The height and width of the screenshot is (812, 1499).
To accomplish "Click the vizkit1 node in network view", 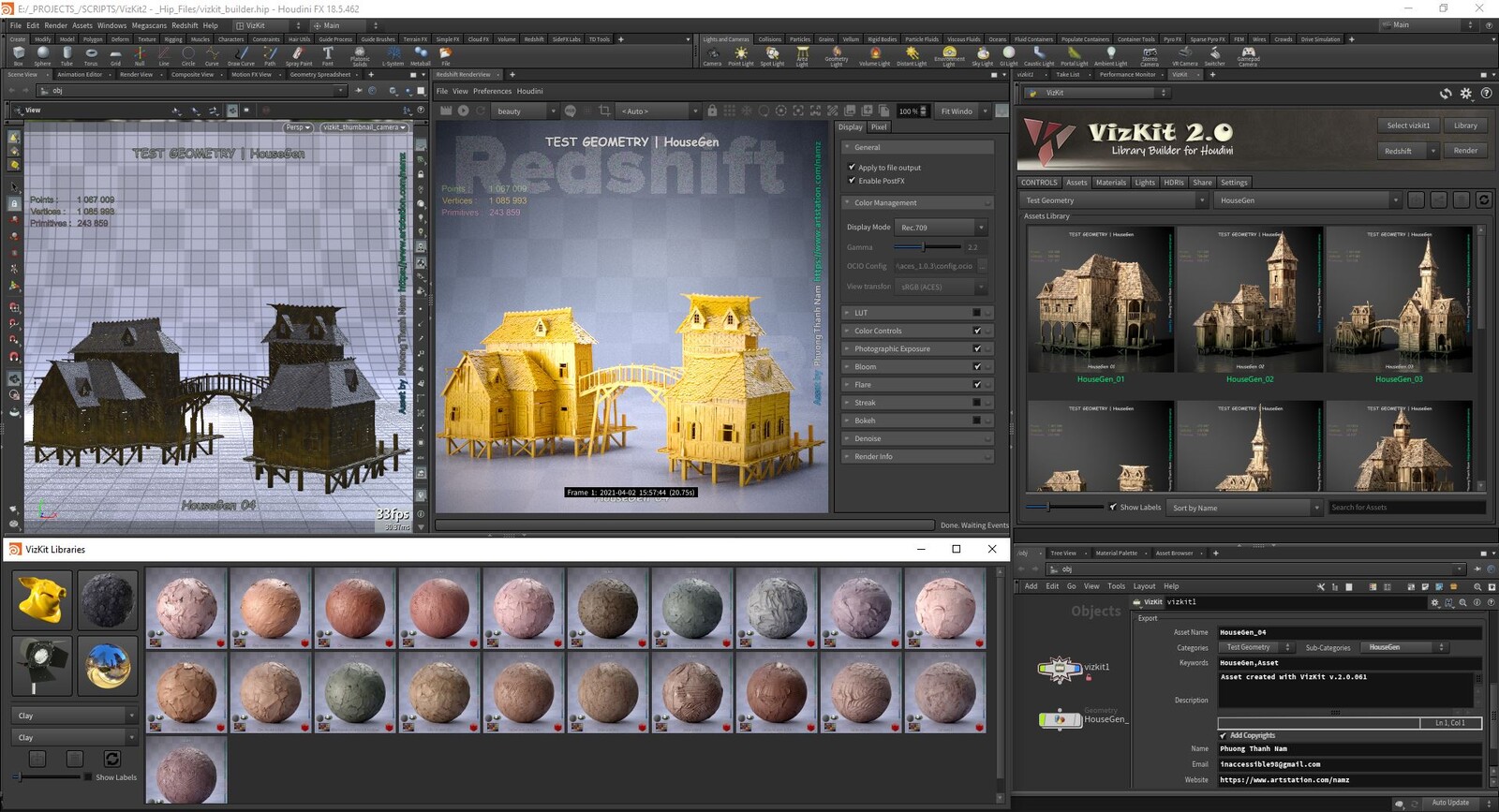I will click(1061, 669).
